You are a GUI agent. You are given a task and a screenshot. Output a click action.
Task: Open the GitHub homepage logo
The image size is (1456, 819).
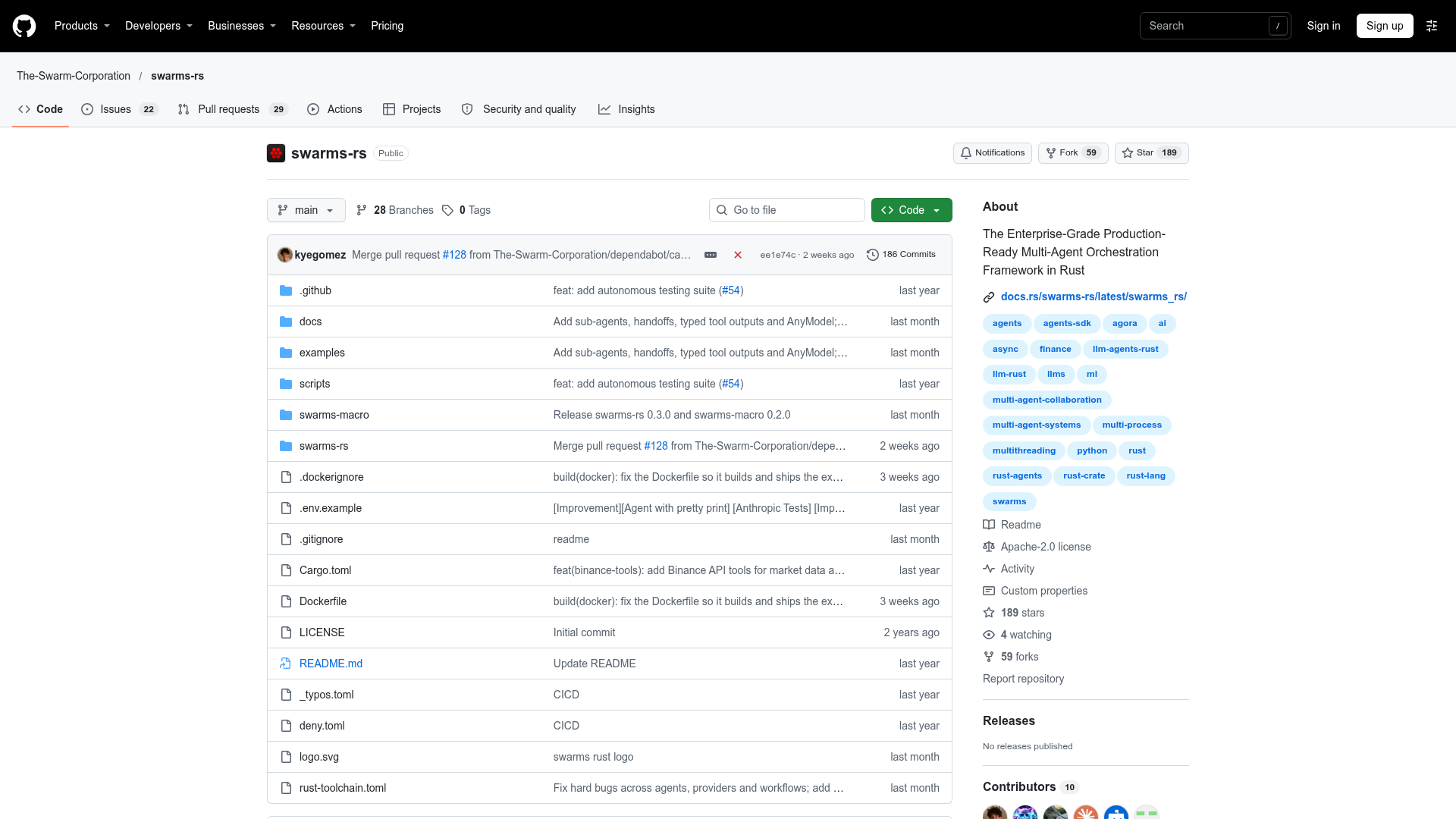tap(24, 26)
